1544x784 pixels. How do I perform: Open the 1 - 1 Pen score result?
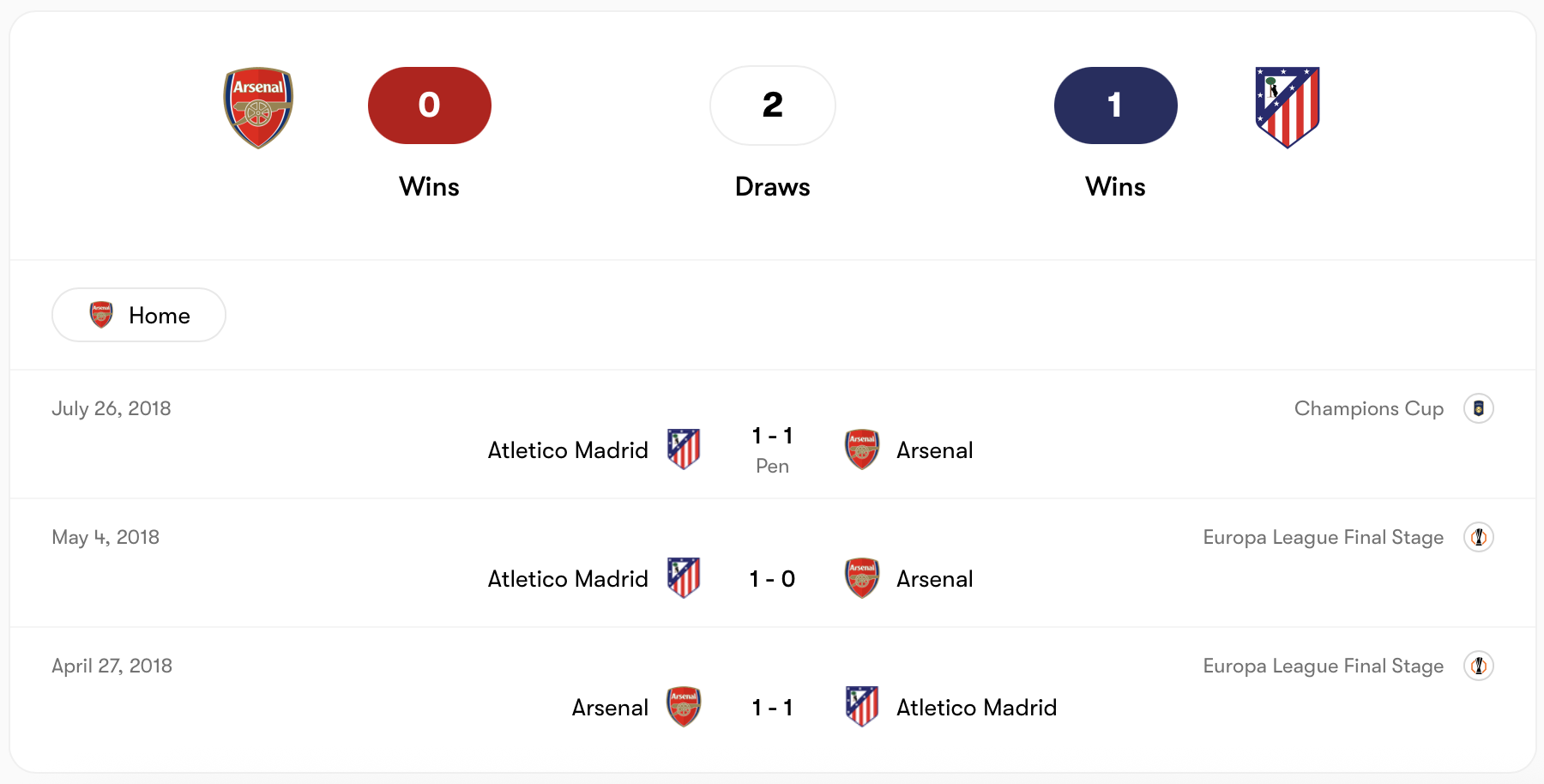click(x=772, y=449)
